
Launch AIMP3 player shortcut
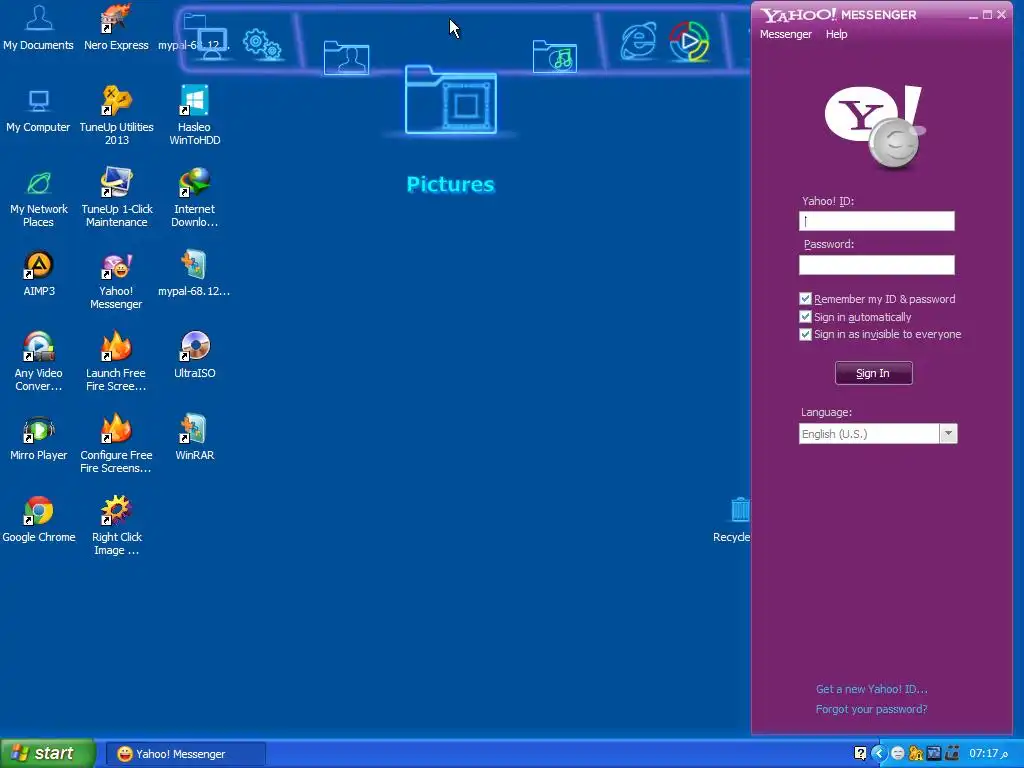coord(39,274)
